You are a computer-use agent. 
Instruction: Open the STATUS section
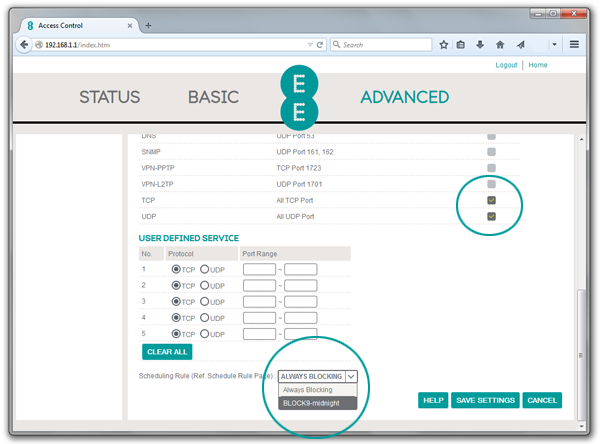[x=109, y=97]
